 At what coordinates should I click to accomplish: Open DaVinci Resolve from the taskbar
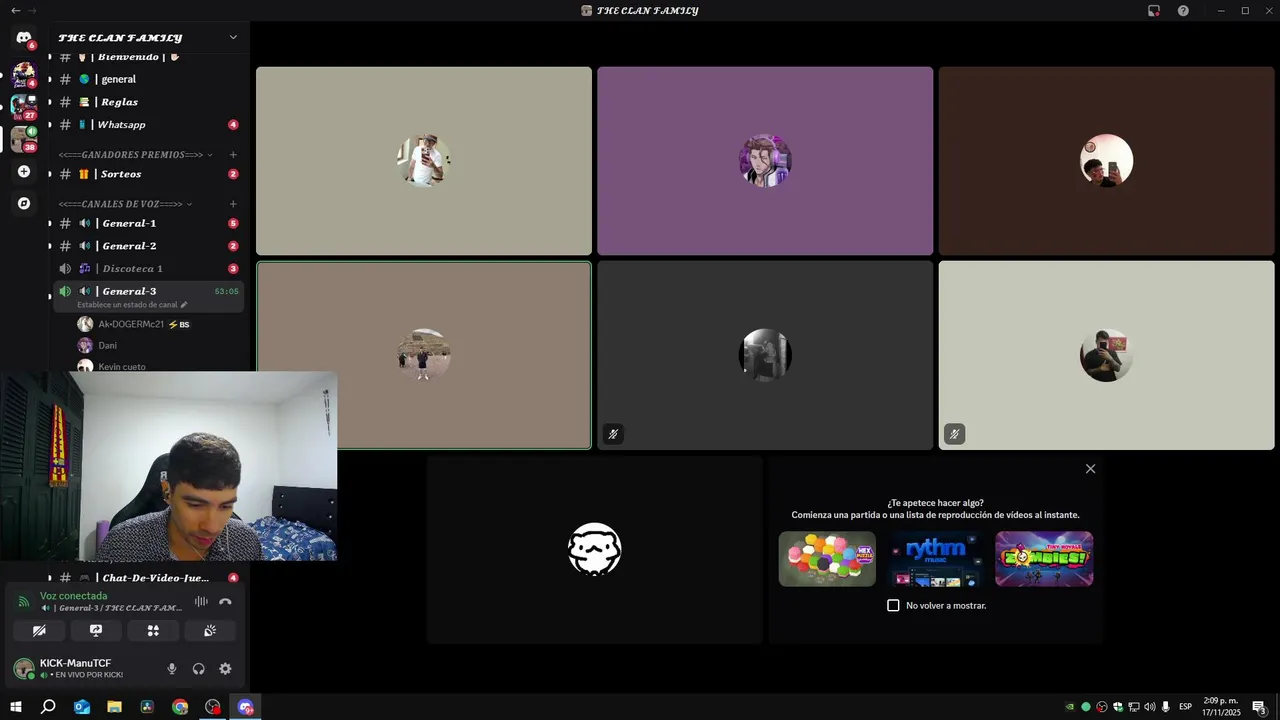point(147,707)
